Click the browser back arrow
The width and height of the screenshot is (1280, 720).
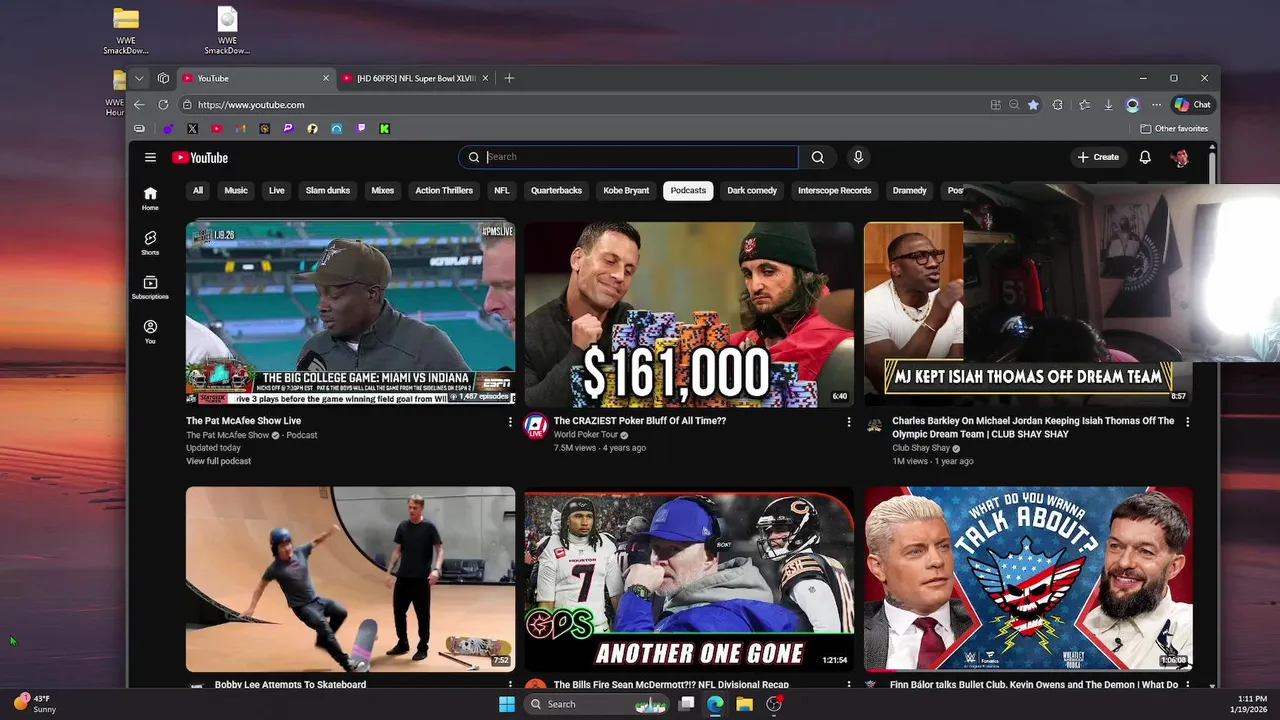139,104
